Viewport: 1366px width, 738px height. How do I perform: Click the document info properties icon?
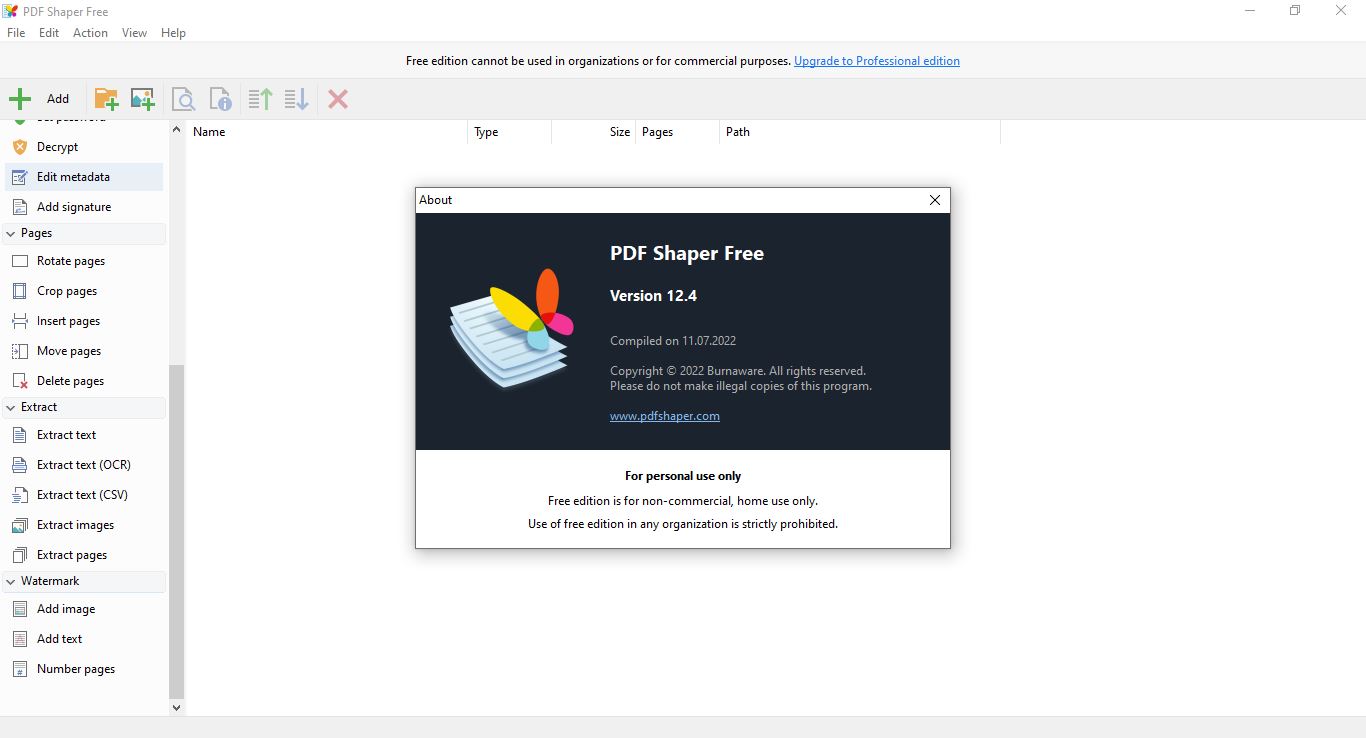point(220,98)
